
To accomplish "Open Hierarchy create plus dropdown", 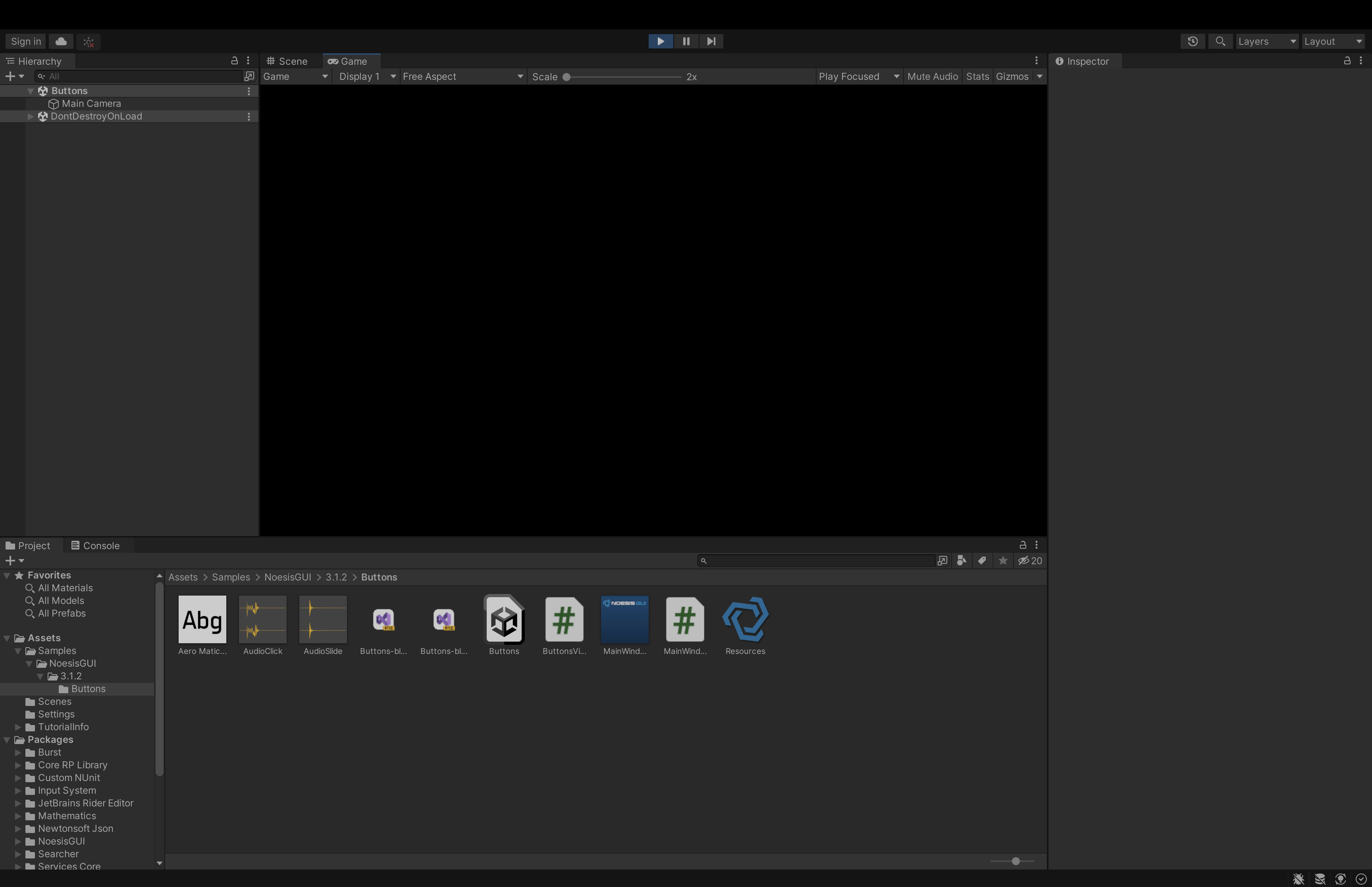I will click(14, 76).
